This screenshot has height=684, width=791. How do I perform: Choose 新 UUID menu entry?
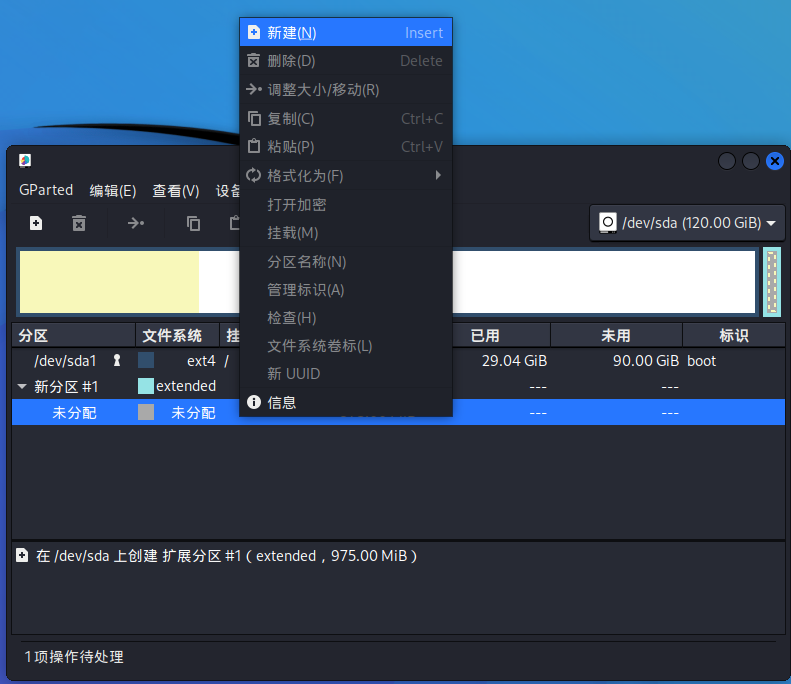(346, 374)
